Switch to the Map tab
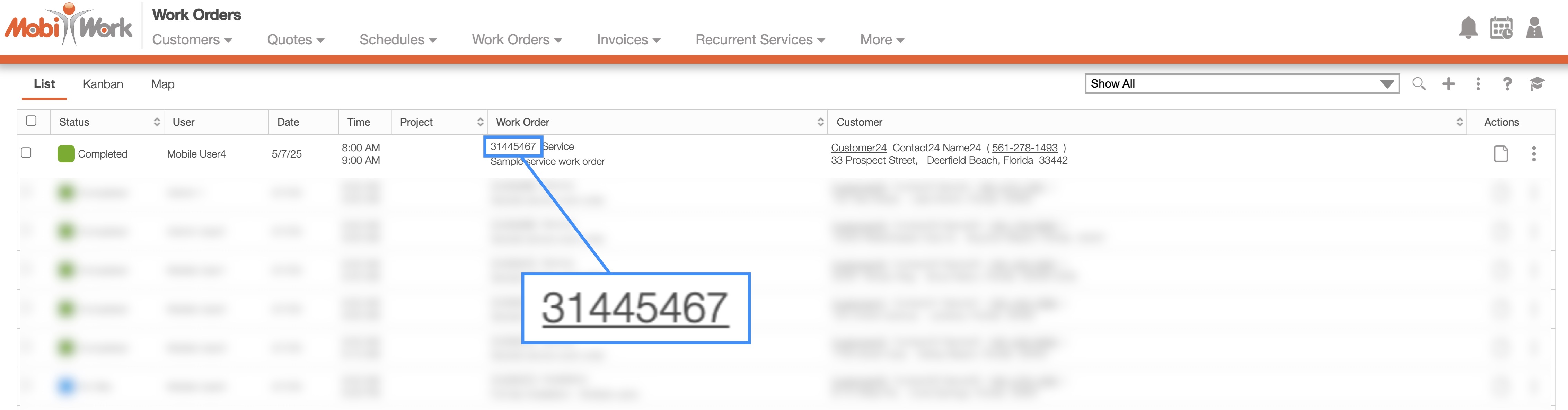 pyautogui.click(x=162, y=84)
